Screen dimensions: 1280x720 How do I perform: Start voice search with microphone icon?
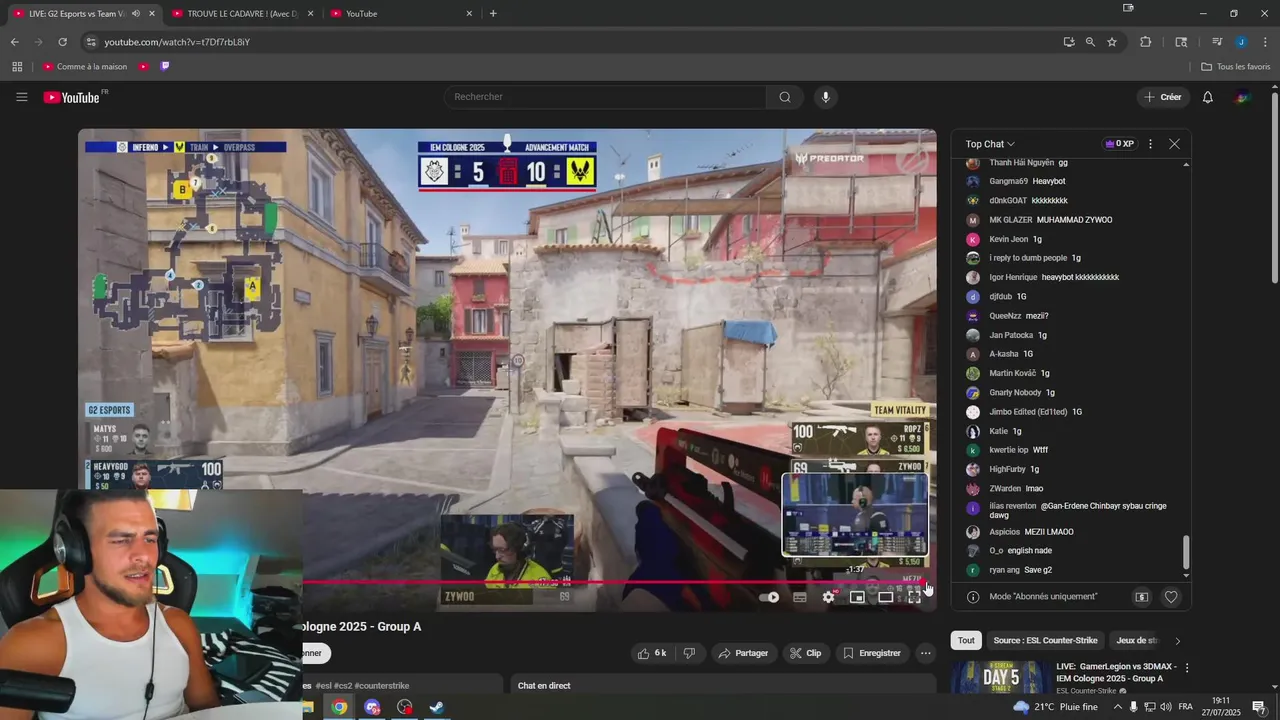click(825, 97)
